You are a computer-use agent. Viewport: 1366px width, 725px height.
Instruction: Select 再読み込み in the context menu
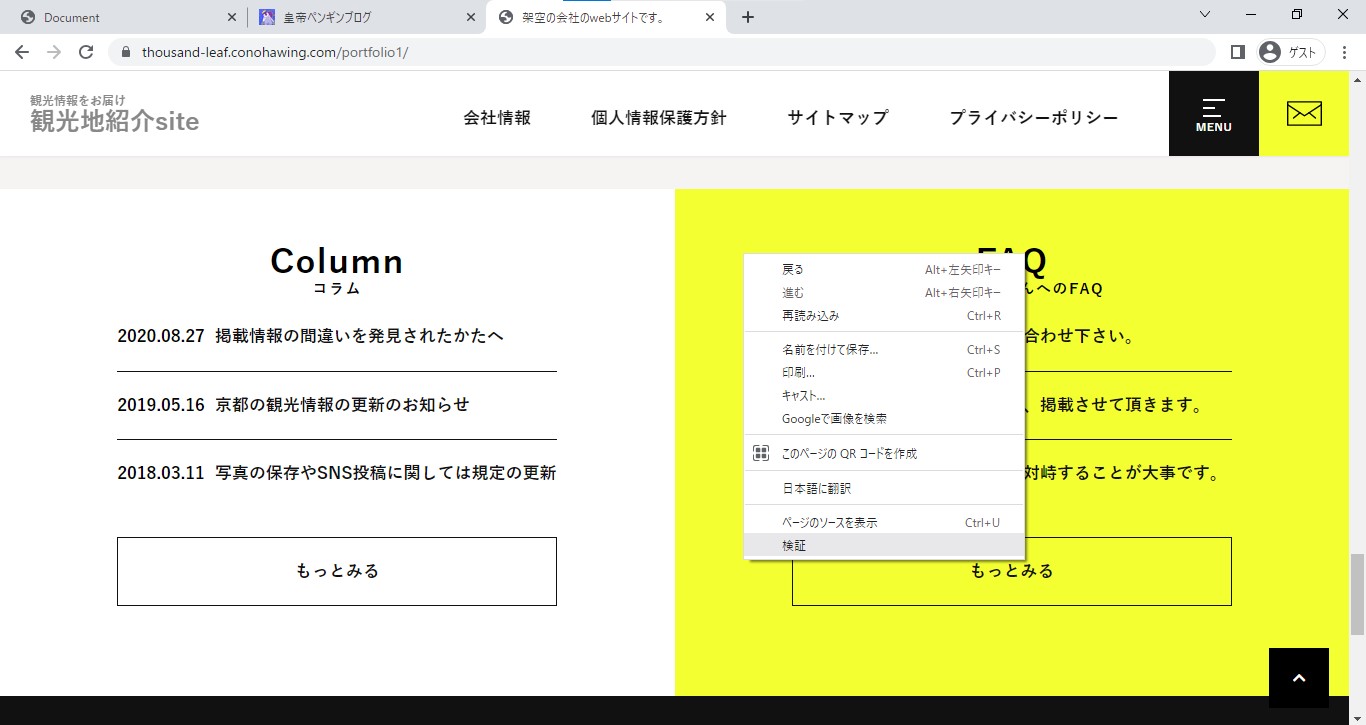pyautogui.click(x=884, y=315)
